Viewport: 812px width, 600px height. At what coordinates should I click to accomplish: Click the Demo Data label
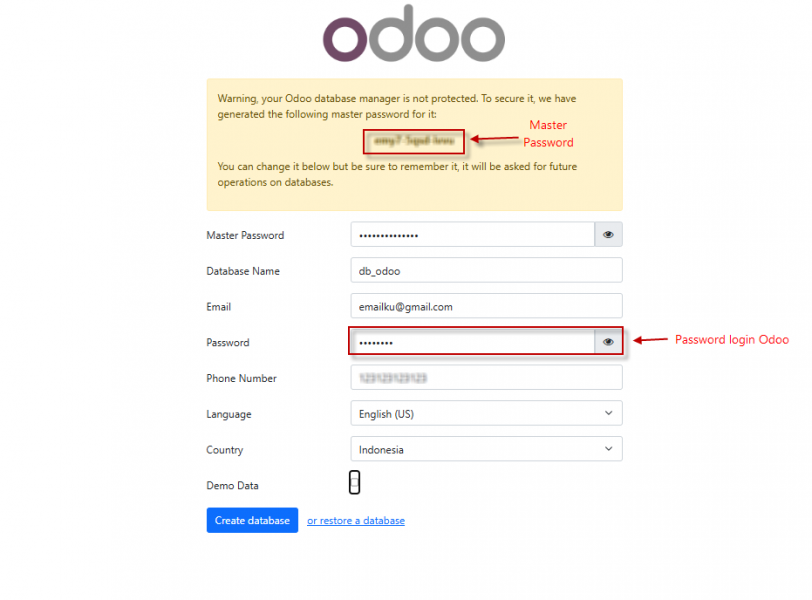pyautogui.click(x=232, y=486)
